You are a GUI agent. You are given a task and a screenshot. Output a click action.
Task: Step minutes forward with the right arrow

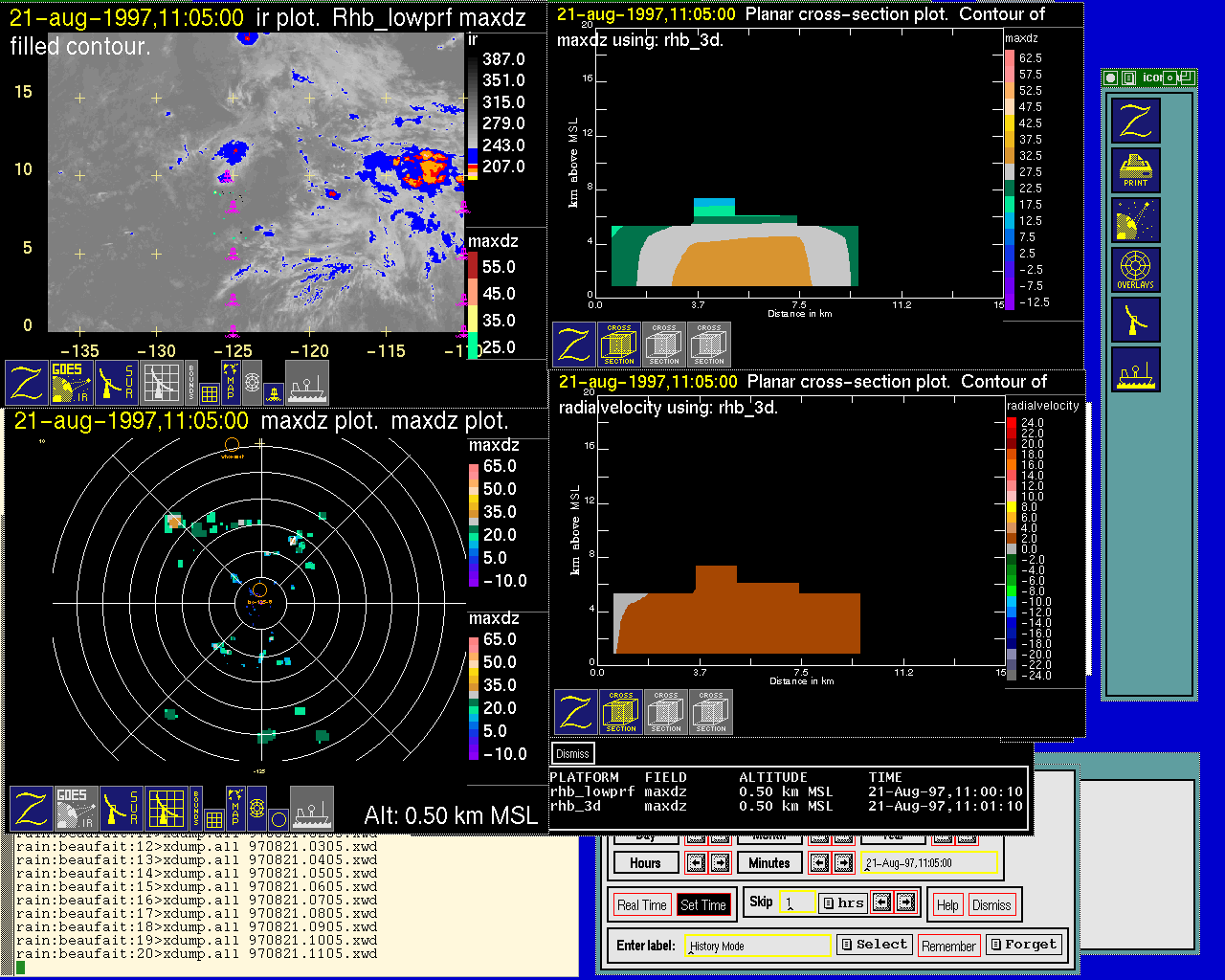coord(843,863)
